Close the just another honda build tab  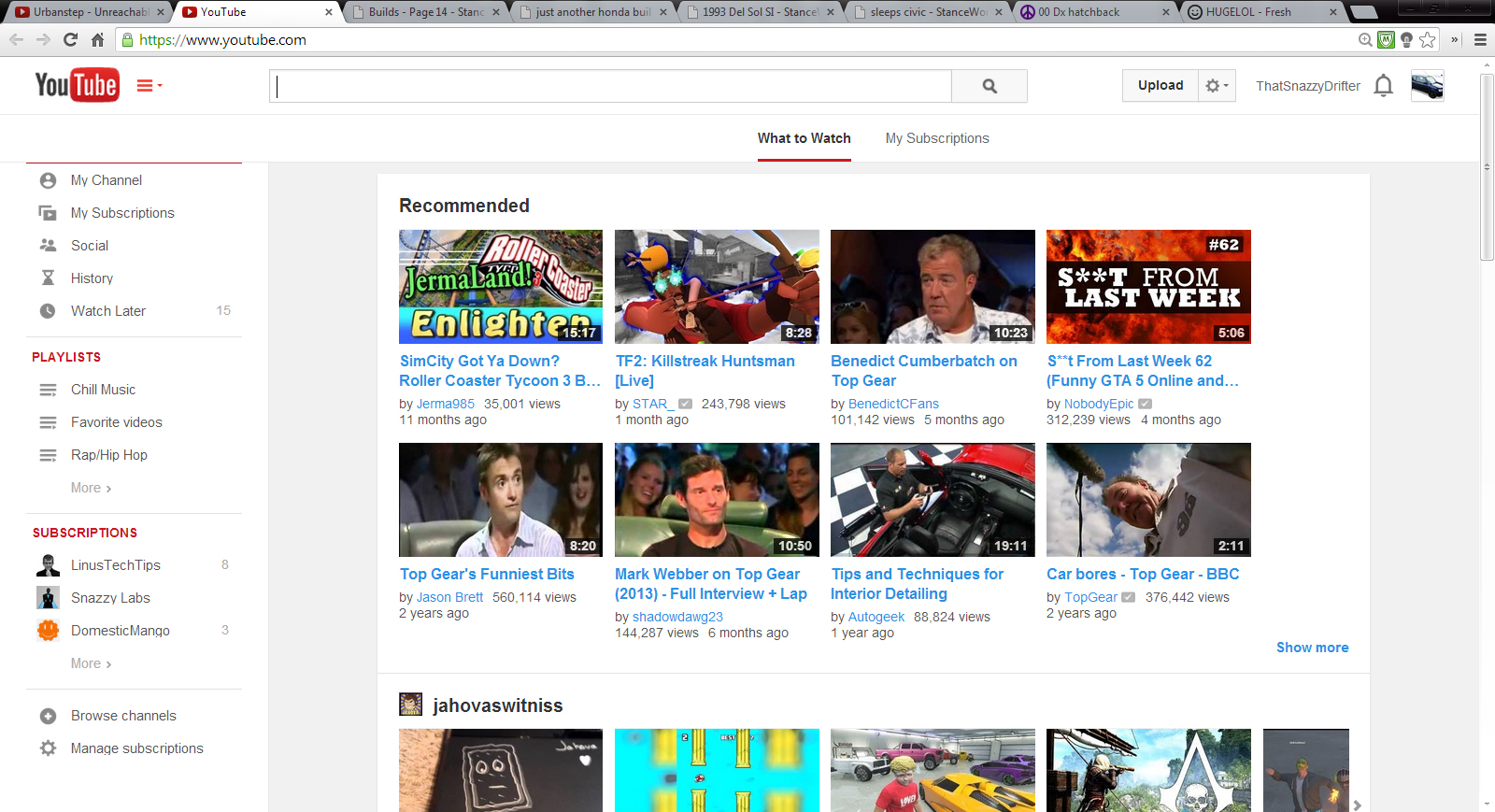click(663, 12)
